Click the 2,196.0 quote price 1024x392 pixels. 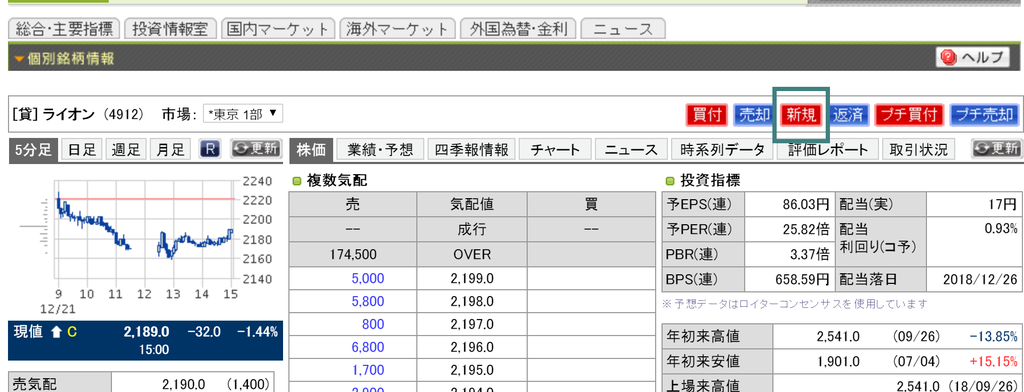point(472,348)
